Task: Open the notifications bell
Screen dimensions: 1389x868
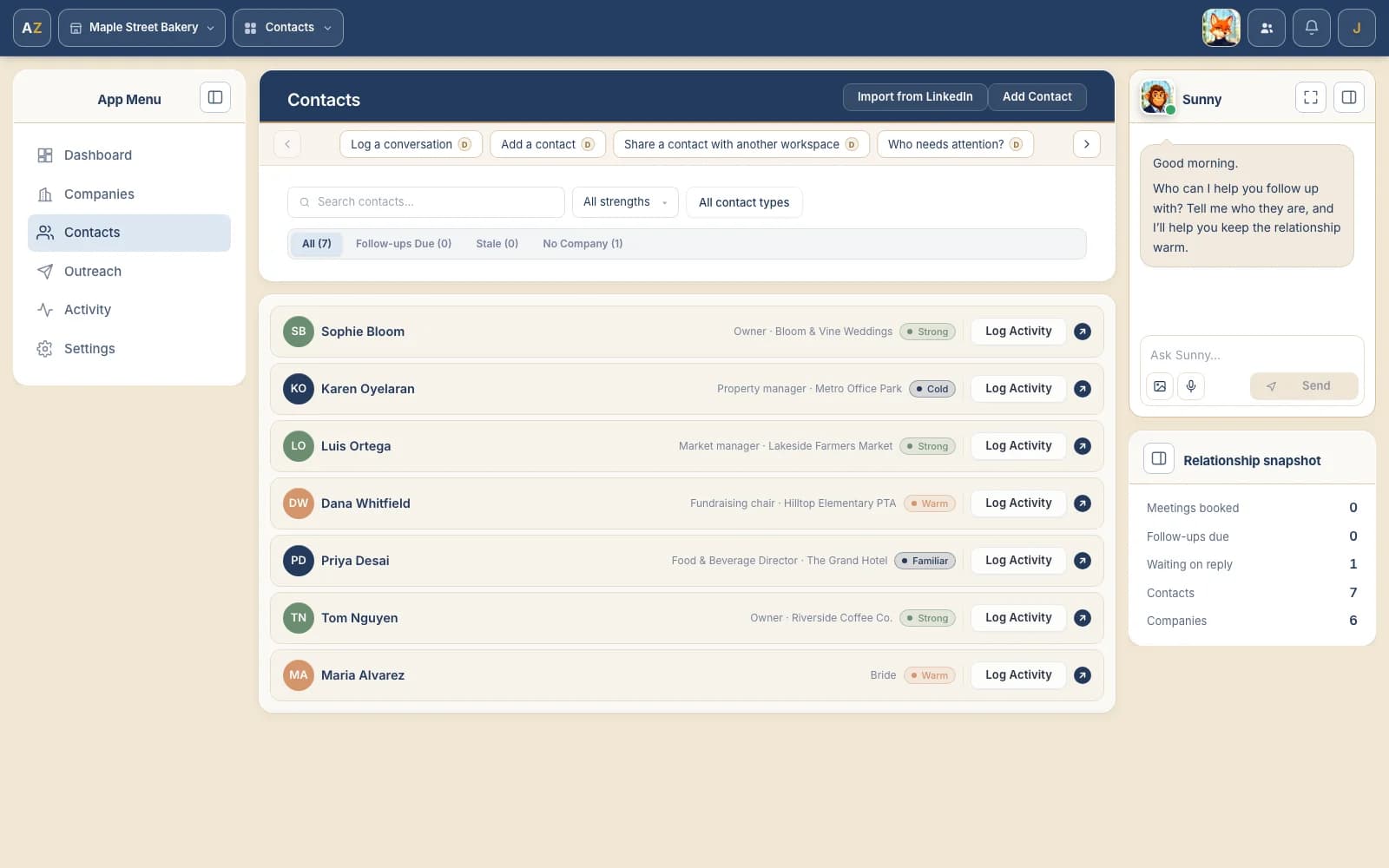Action: tap(1312, 28)
